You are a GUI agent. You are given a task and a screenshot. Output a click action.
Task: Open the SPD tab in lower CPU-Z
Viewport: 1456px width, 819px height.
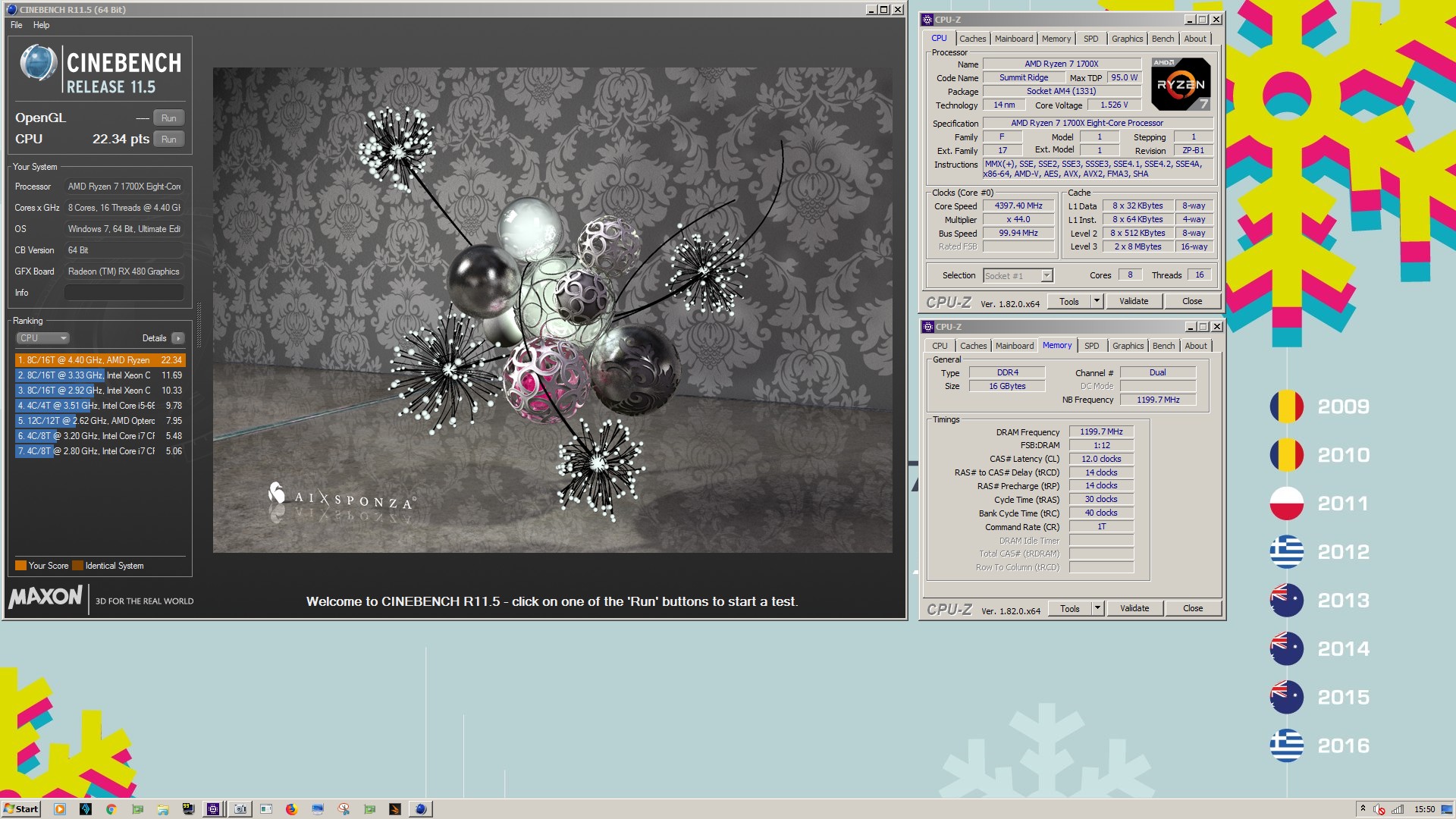[x=1091, y=346]
